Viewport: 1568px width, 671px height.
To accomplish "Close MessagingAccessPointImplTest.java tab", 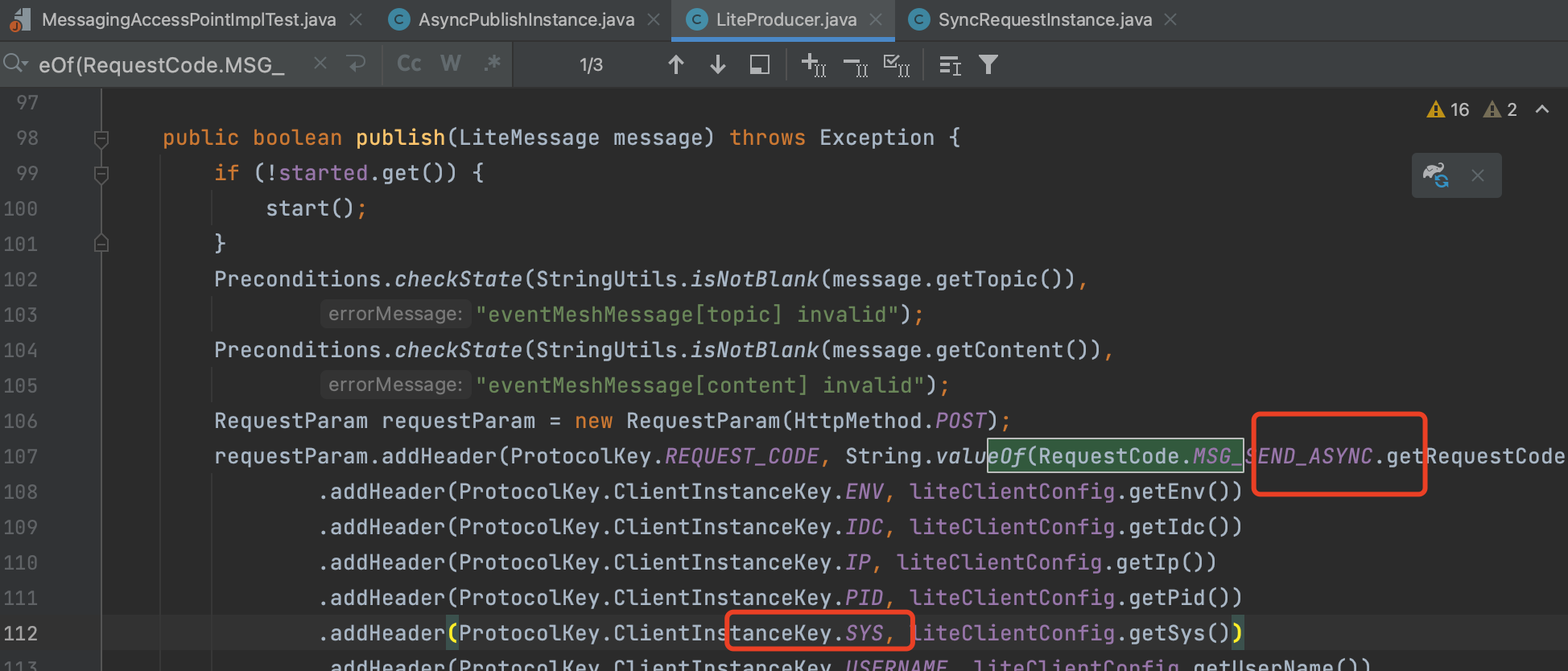I will [x=356, y=19].
